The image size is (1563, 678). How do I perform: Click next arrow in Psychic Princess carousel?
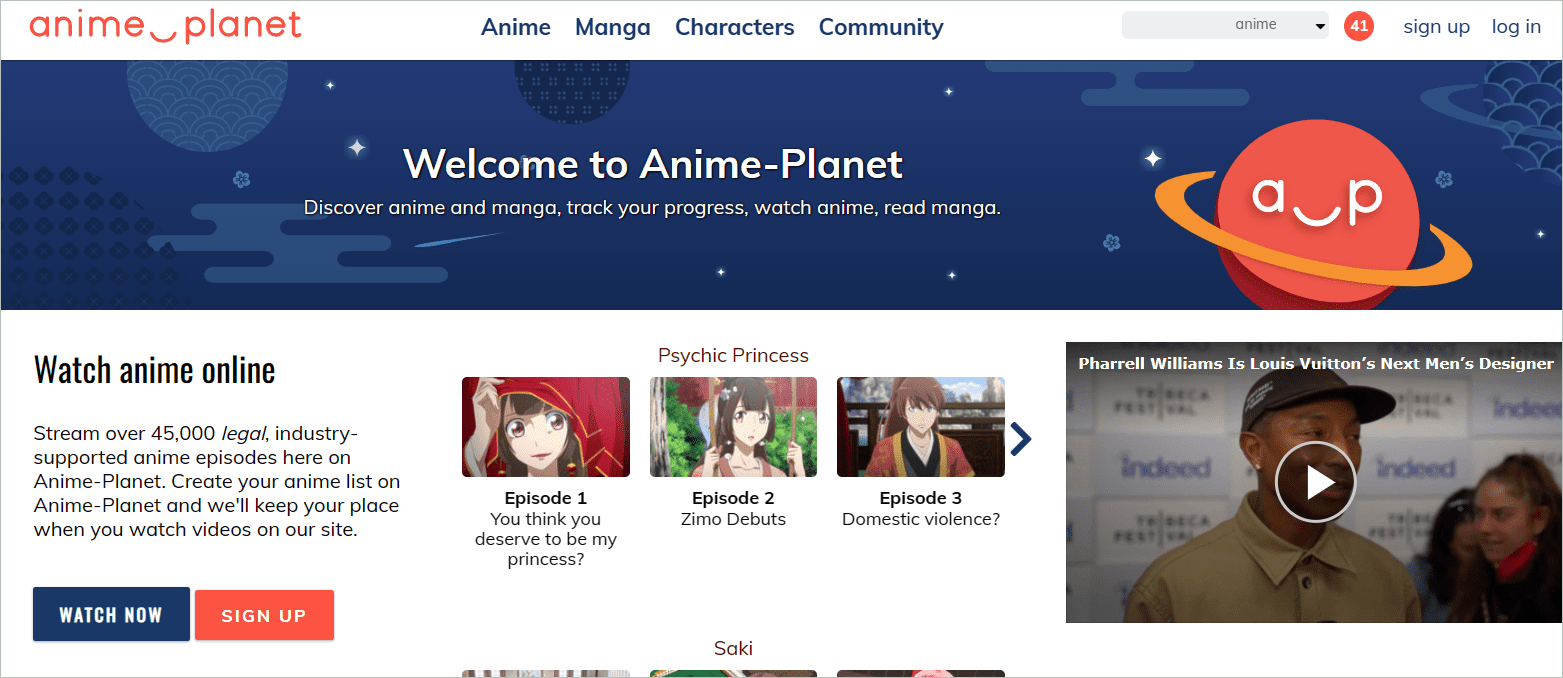(1020, 438)
